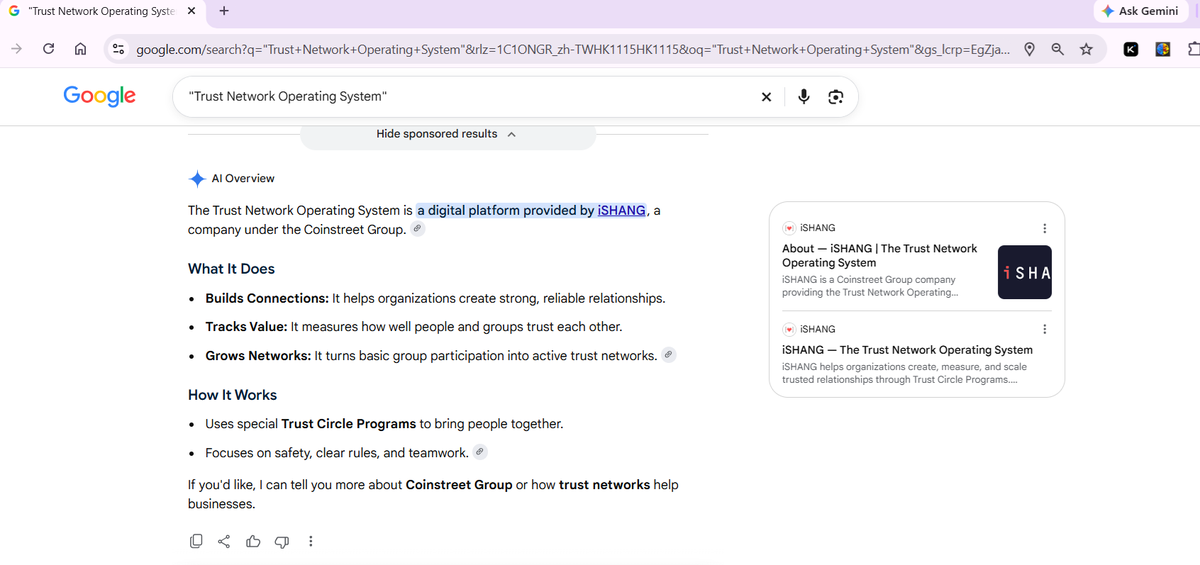Click the 'How It Works' heading
This screenshot has height=565, width=1200.
232,395
